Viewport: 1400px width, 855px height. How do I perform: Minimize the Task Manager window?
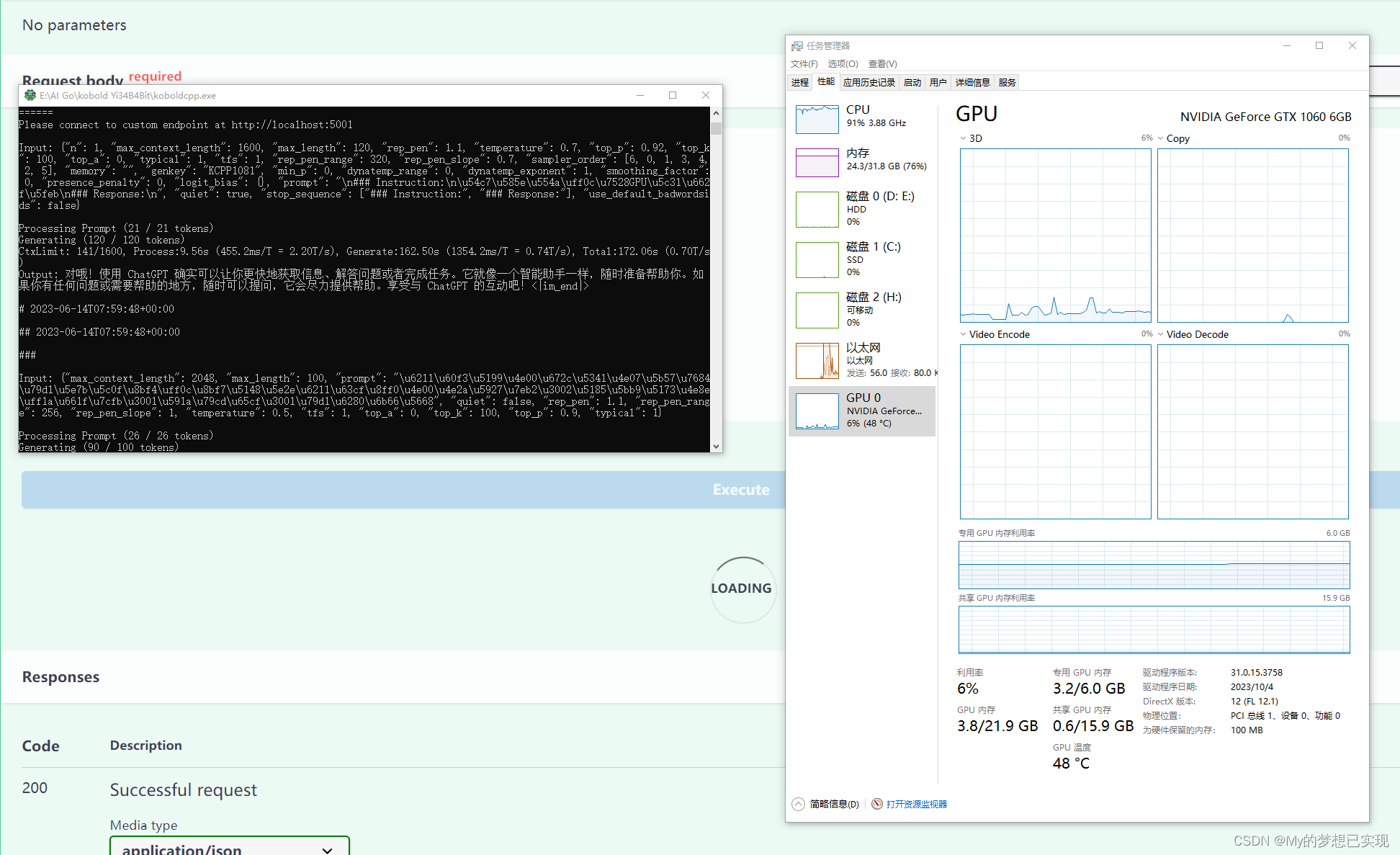click(1286, 45)
